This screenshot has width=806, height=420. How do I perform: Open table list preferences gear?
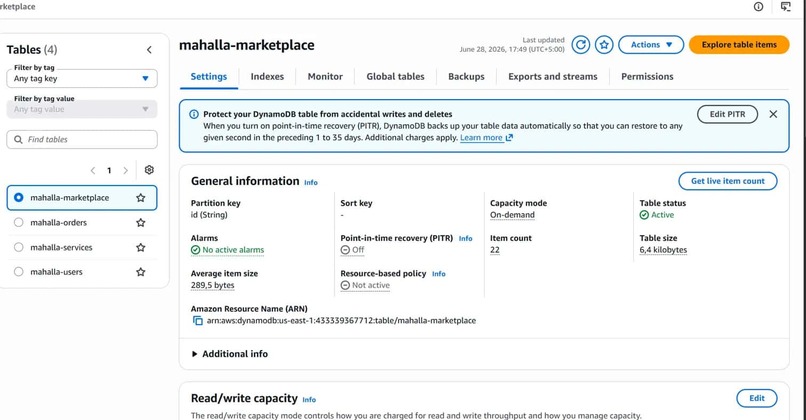click(149, 170)
